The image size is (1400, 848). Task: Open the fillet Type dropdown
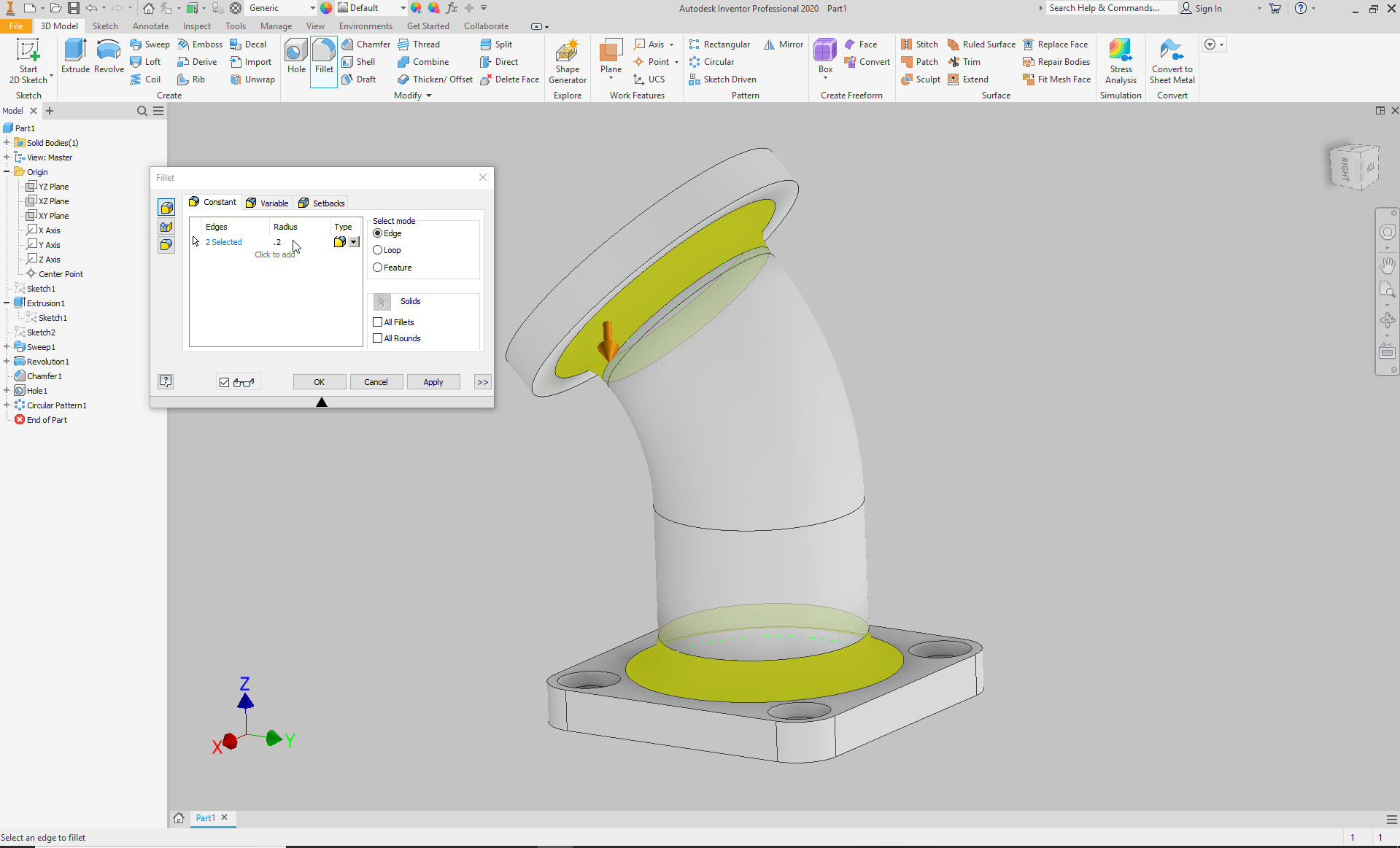[354, 242]
